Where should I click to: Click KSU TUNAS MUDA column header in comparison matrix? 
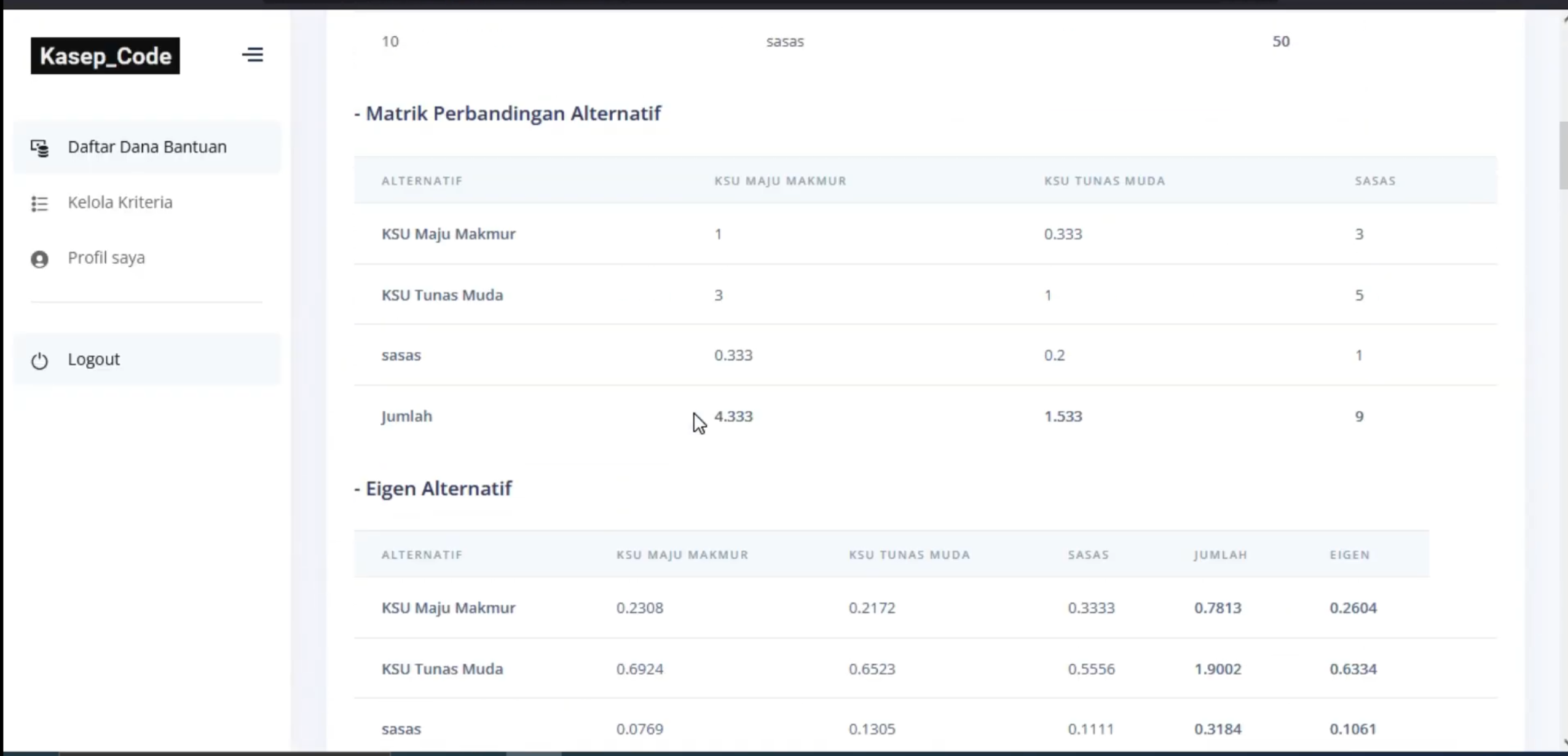tap(1105, 181)
